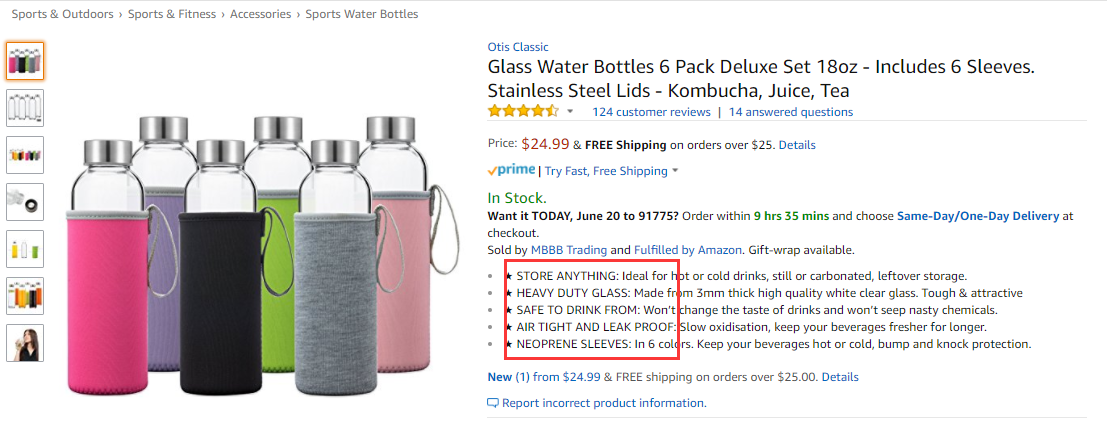The image size is (1107, 430).
Task: Click the star rating icons
Action: [523, 111]
